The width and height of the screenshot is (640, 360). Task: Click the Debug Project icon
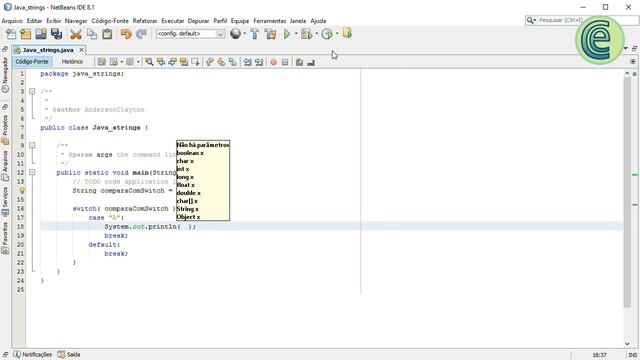[x=306, y=34]
